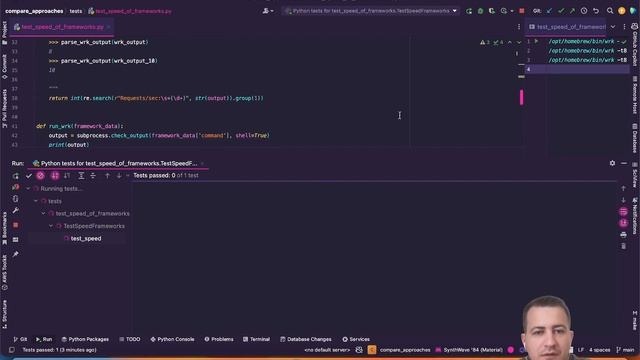Rerun the tests in Run panel
Viewport: 640px width, 360px height.
(16, 176)
